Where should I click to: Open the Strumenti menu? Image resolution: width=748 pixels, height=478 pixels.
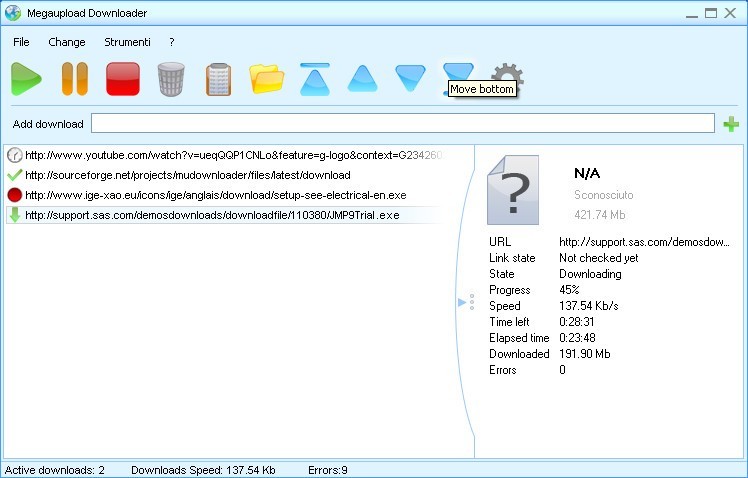127,42
